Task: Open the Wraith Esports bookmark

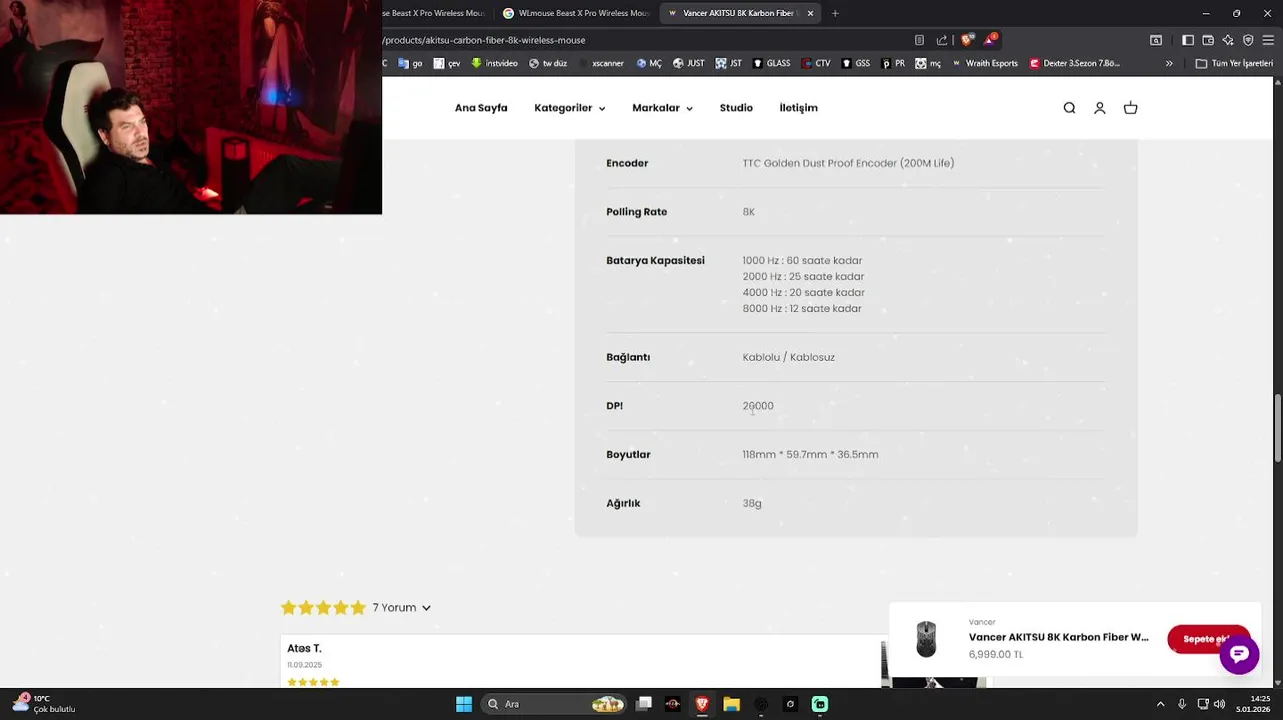Action: (x=985, y=63)
